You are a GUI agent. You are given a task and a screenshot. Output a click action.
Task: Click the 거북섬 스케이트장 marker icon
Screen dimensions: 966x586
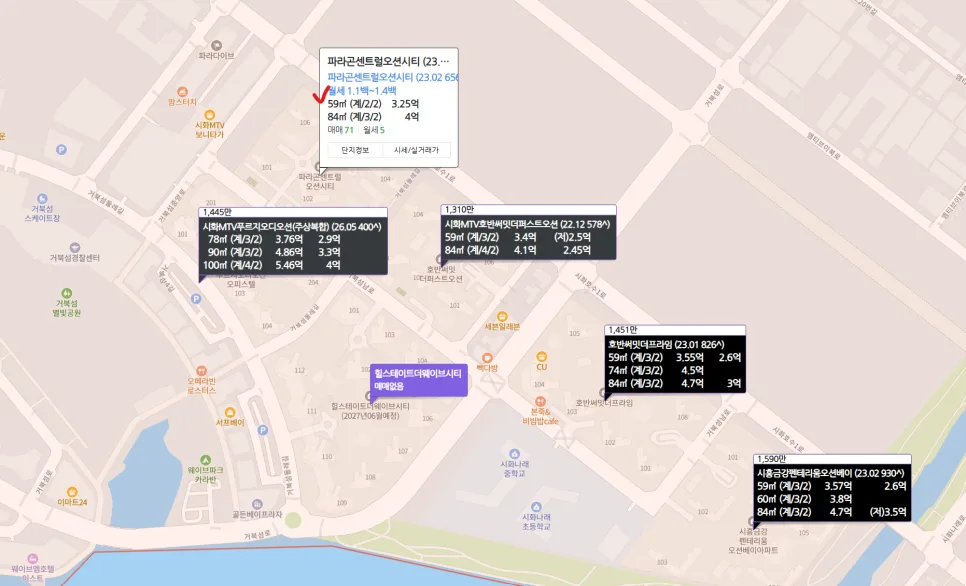pyautogui.click(x=42, y=199)
